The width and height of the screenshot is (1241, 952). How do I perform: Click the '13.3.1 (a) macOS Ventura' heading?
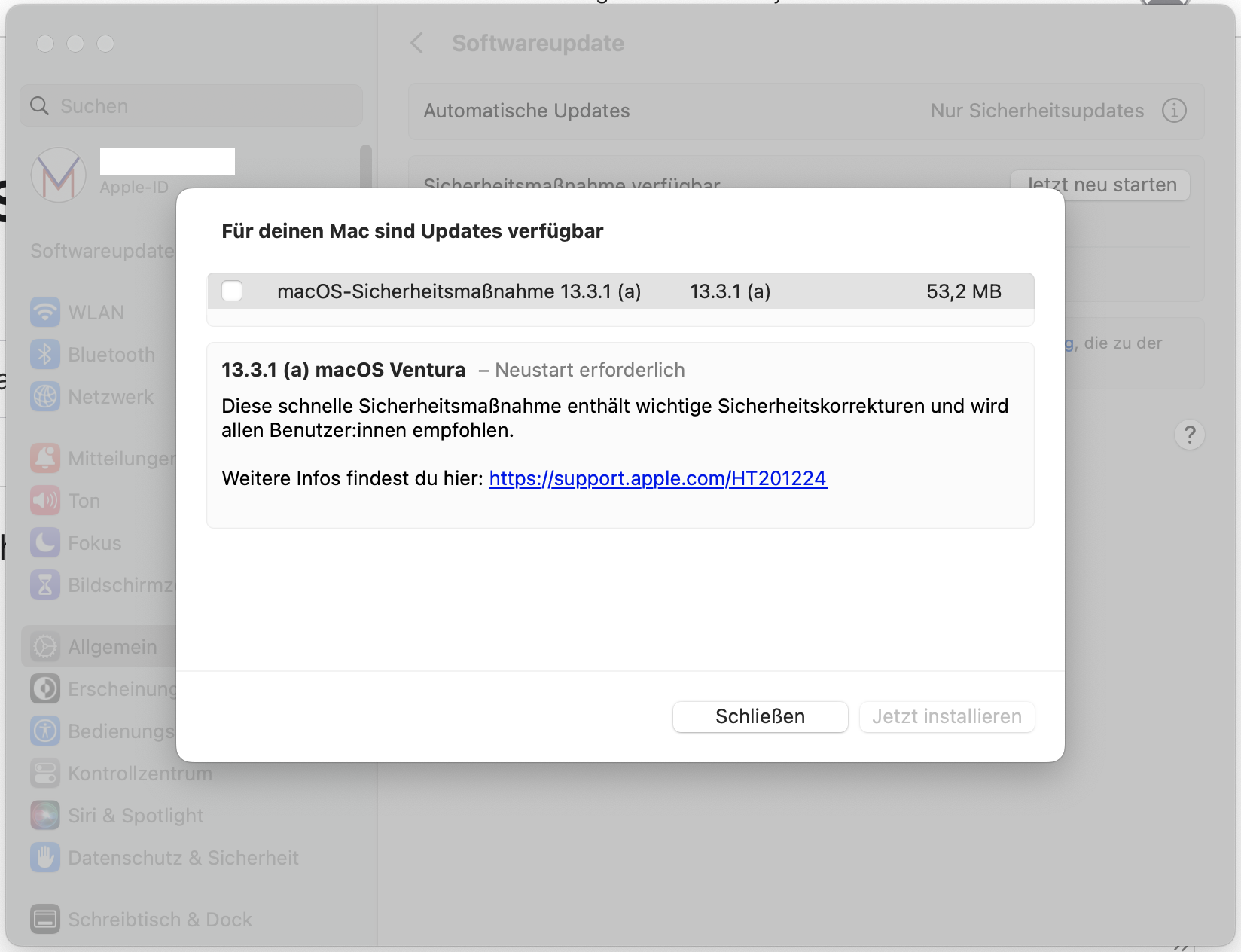[x=343, y=370]
